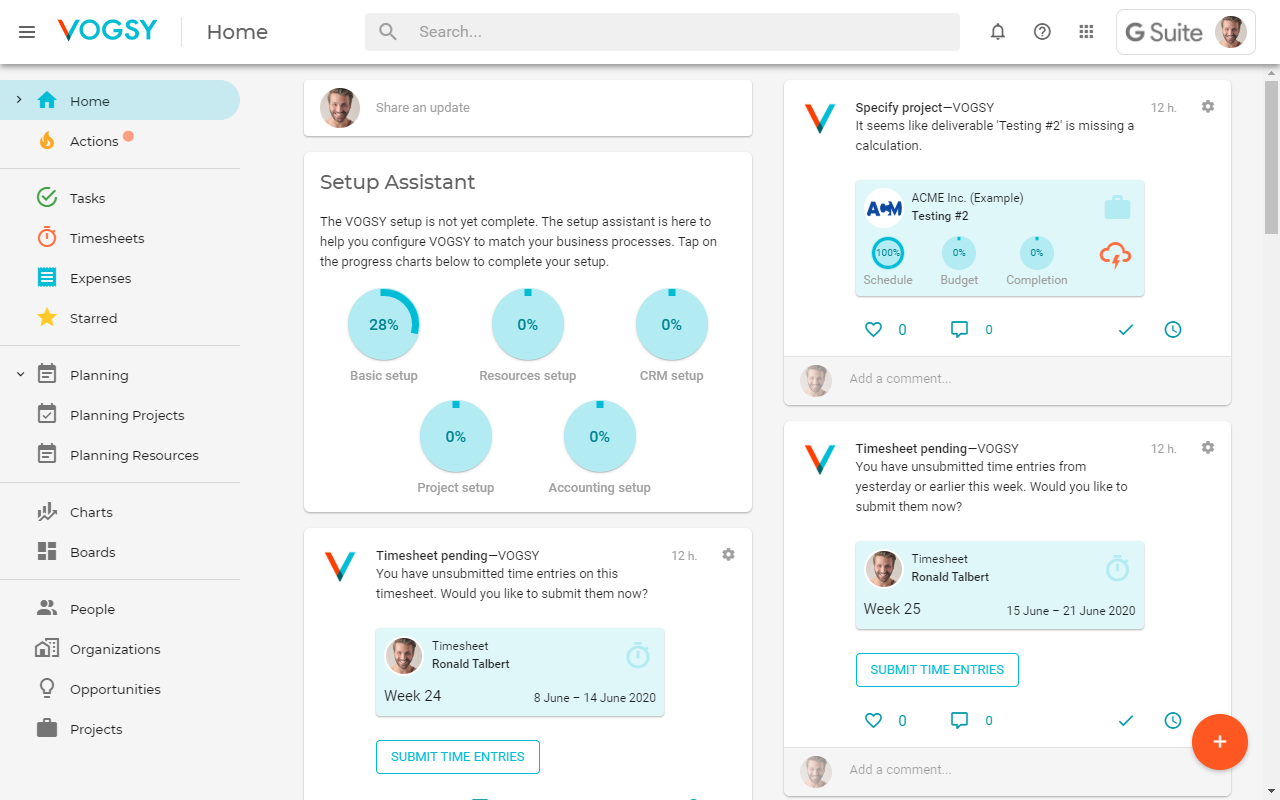Open Planning Resources
This screenshot has height=800, width=1280.
120,455
